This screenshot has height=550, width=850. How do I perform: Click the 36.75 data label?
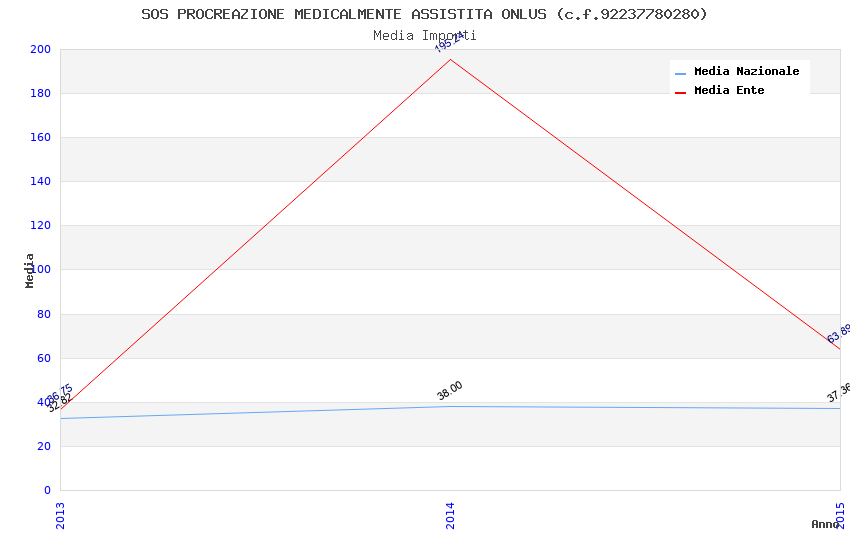click(60, 394)
